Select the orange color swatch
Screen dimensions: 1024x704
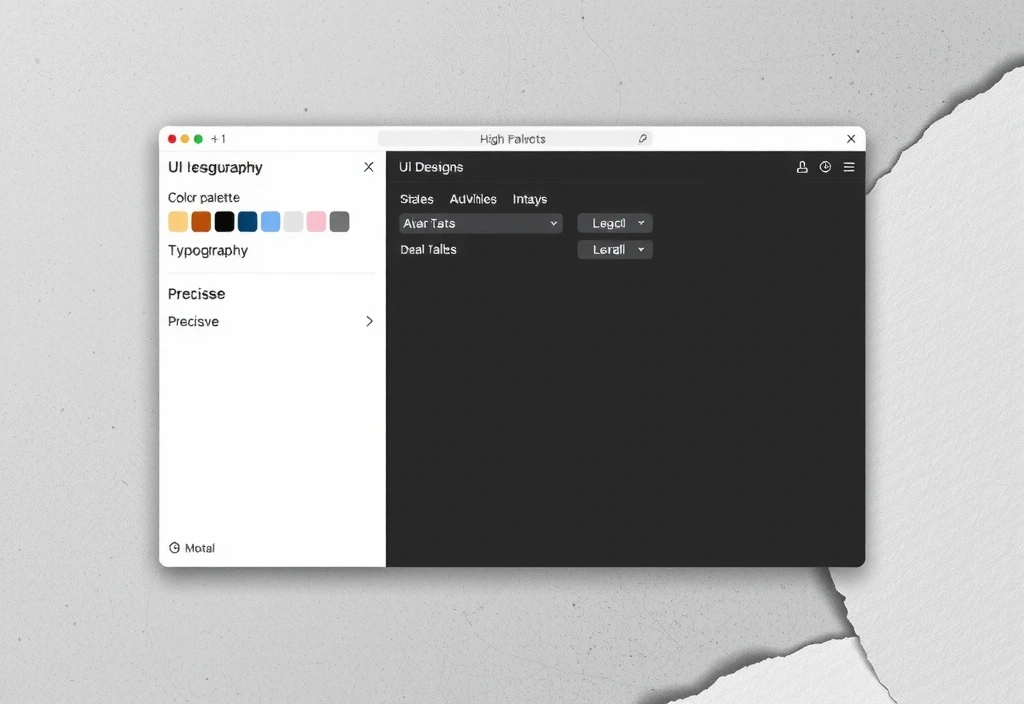coord(200,221)
